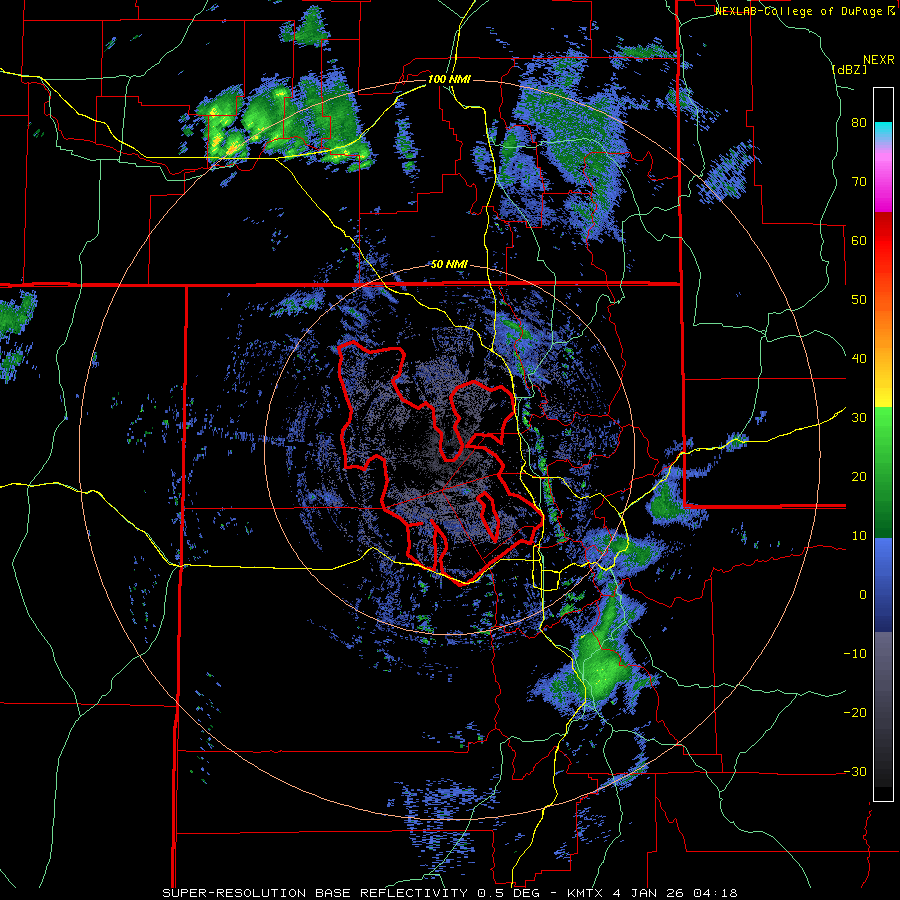Click the 50 NMI range ring label
900x900 pixels.
(x=449, y=265)
